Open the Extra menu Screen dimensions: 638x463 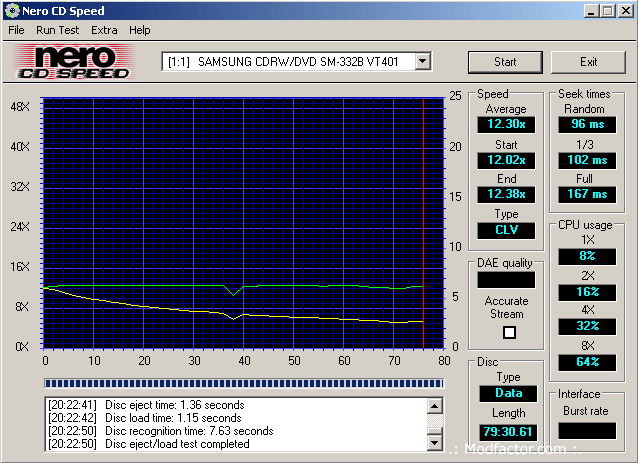(104, 30)
